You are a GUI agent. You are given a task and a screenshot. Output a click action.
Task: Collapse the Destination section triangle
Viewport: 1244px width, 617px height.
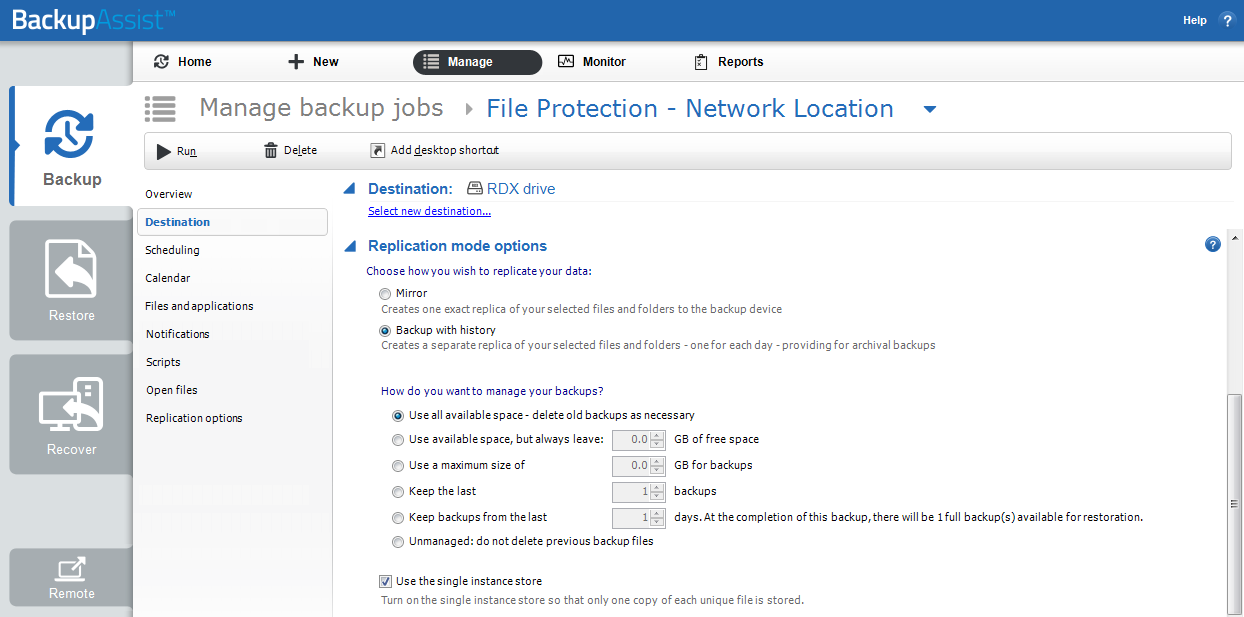click(x=349, y=188)
